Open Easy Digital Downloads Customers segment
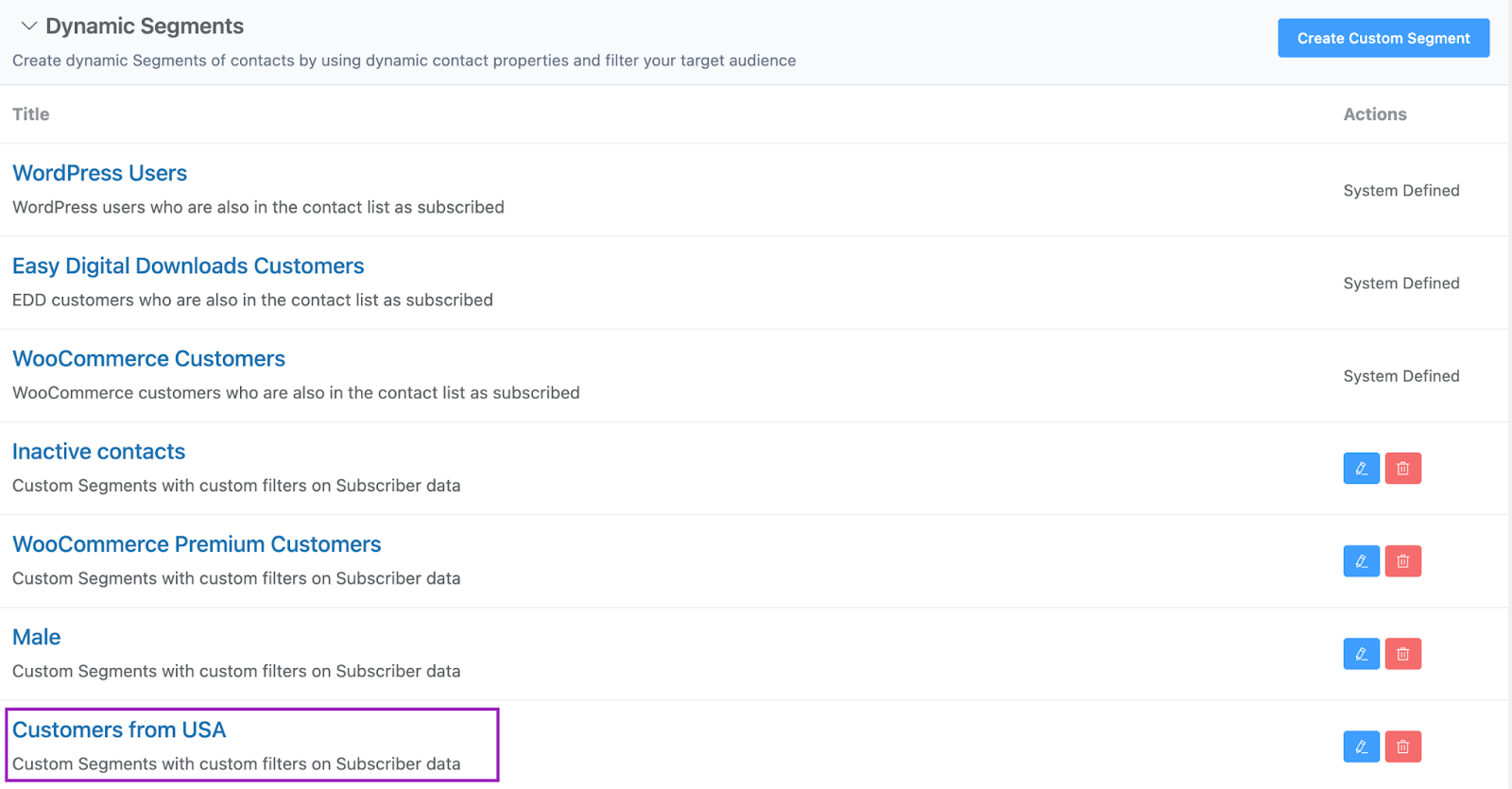The width and height of the screenshot is (1512, 789). [188, 266]
